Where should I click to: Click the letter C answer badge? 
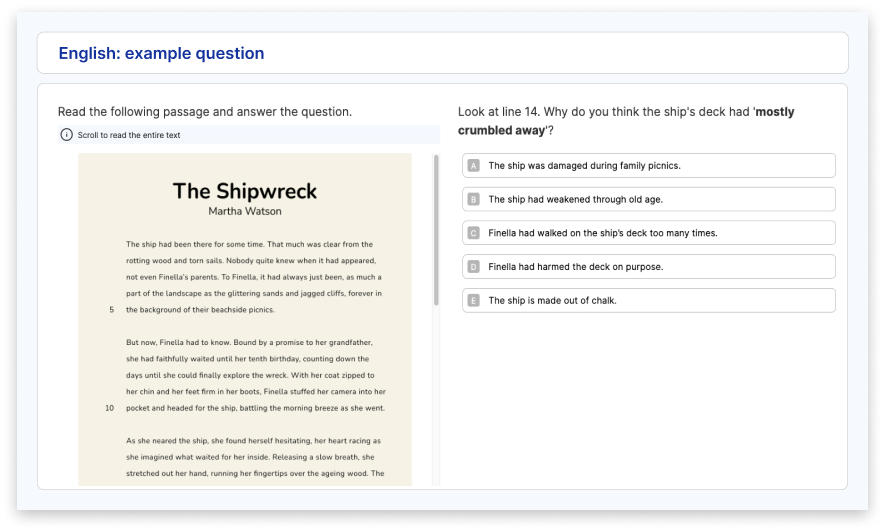(x=474, y=233)
